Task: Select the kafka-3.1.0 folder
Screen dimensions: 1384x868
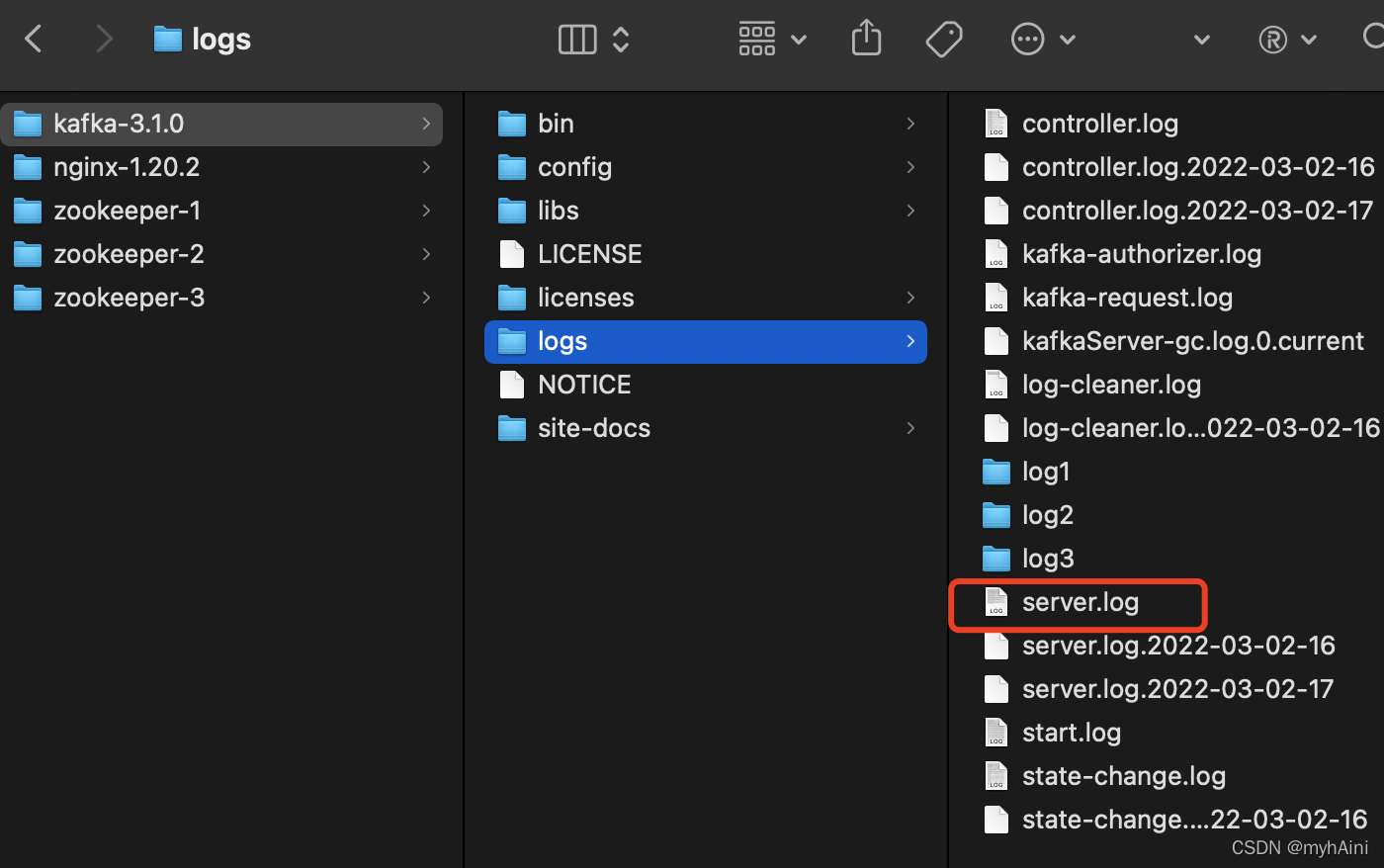Action: [221, 124]
